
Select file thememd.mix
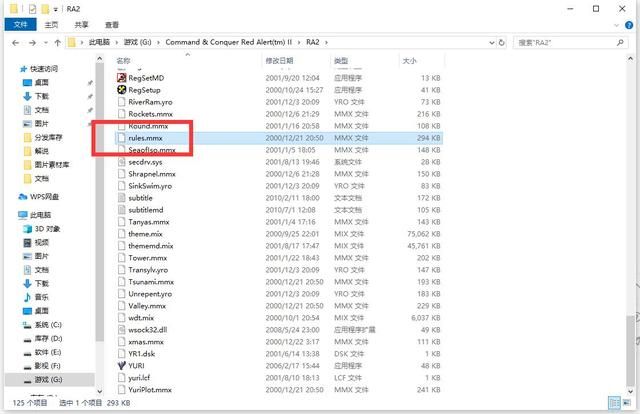pos(151,246)
